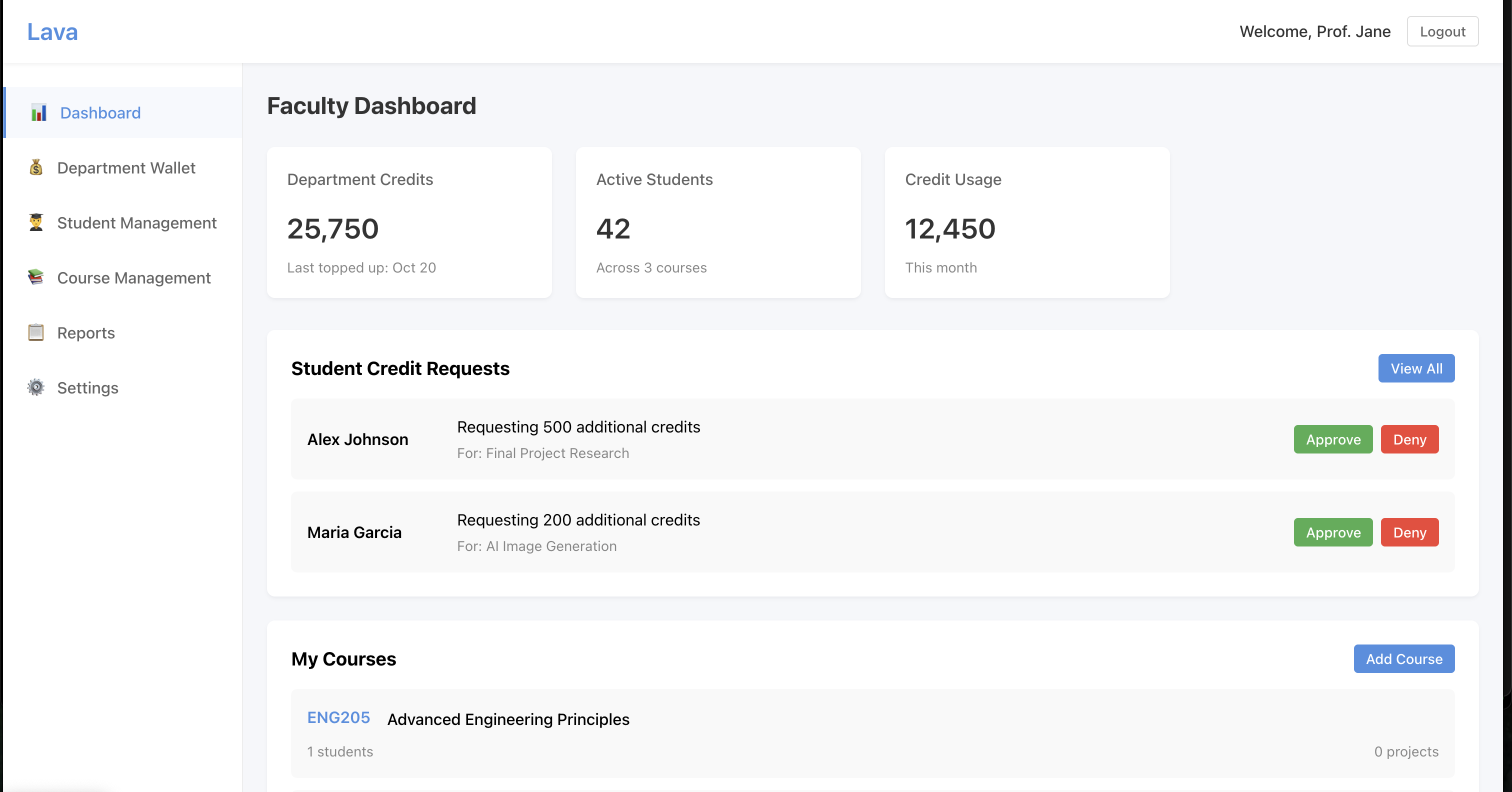Open the Department Wallet menu item
The image size is (1512, 792).
coord(126,168)
